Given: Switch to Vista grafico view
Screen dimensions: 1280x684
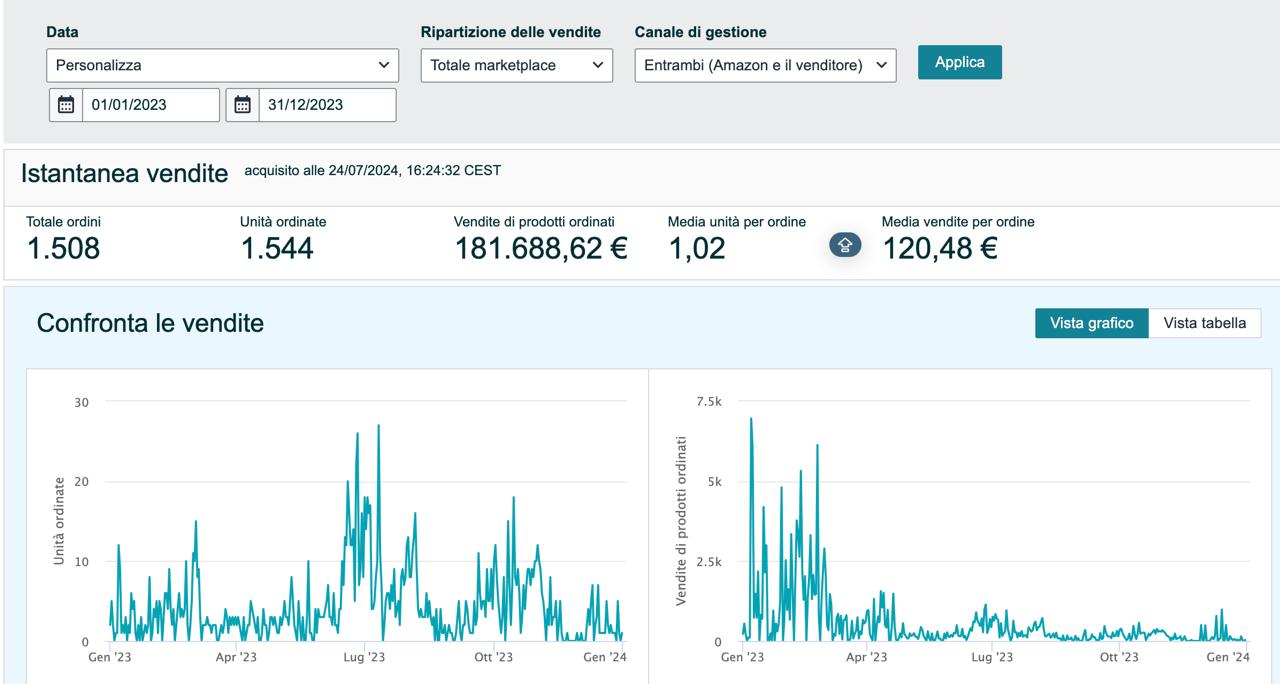Looking at the screenshot, I should (1091, 323).
